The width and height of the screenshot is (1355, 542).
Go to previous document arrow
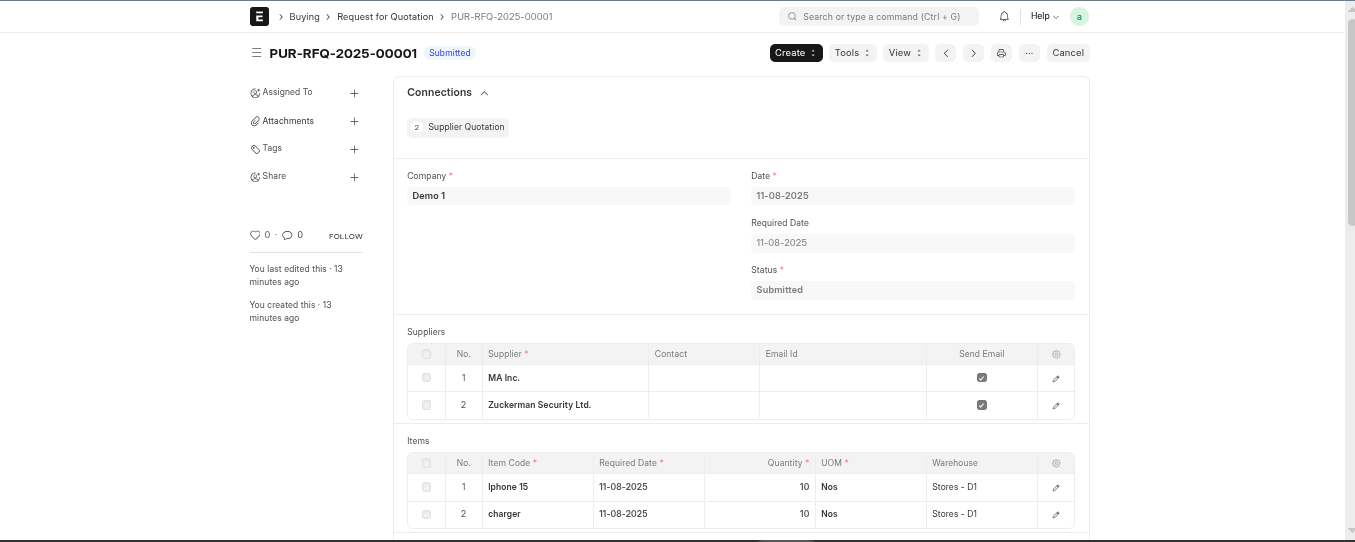[946, 53]
